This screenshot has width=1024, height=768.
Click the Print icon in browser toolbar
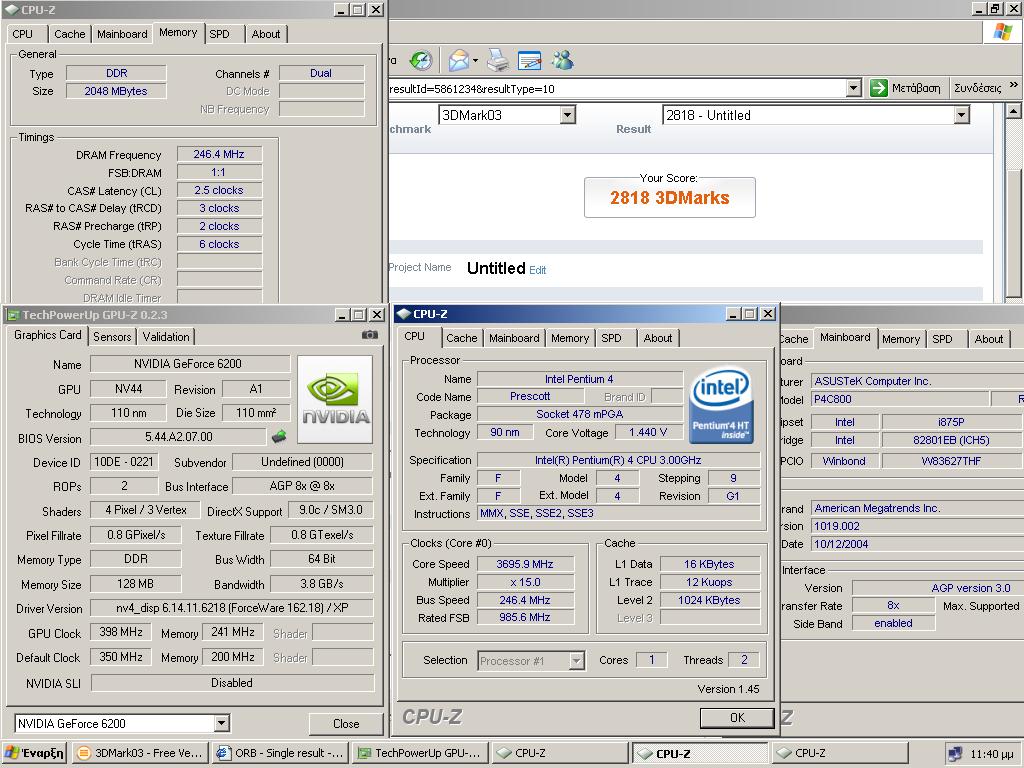pyautogui.click(x=498, y=61)
